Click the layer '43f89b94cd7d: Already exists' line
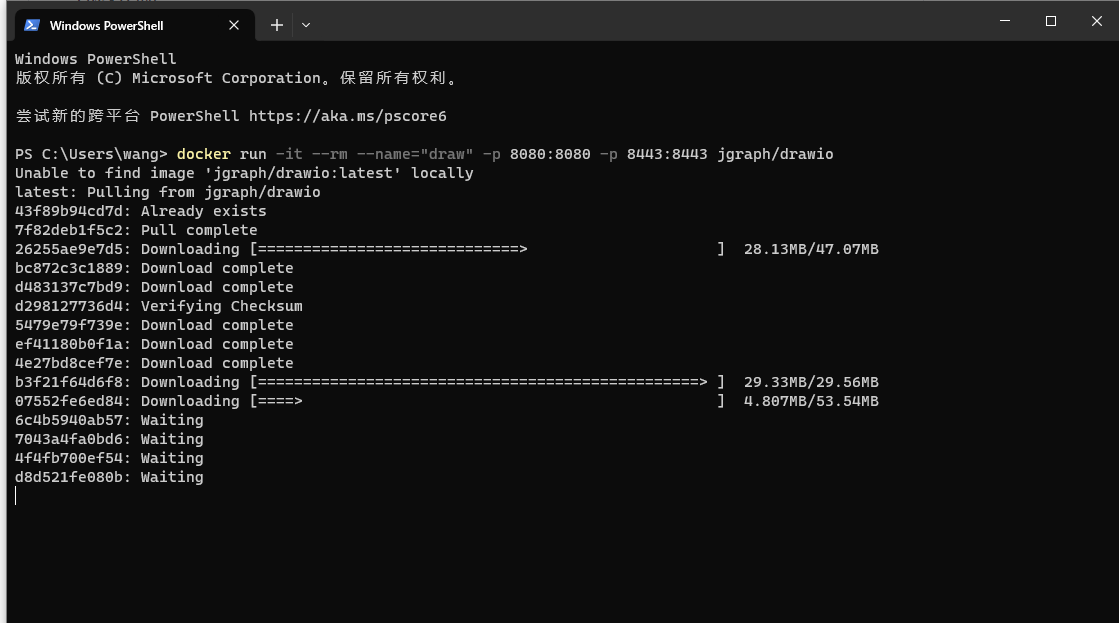1119x623 pixels. 141,211
